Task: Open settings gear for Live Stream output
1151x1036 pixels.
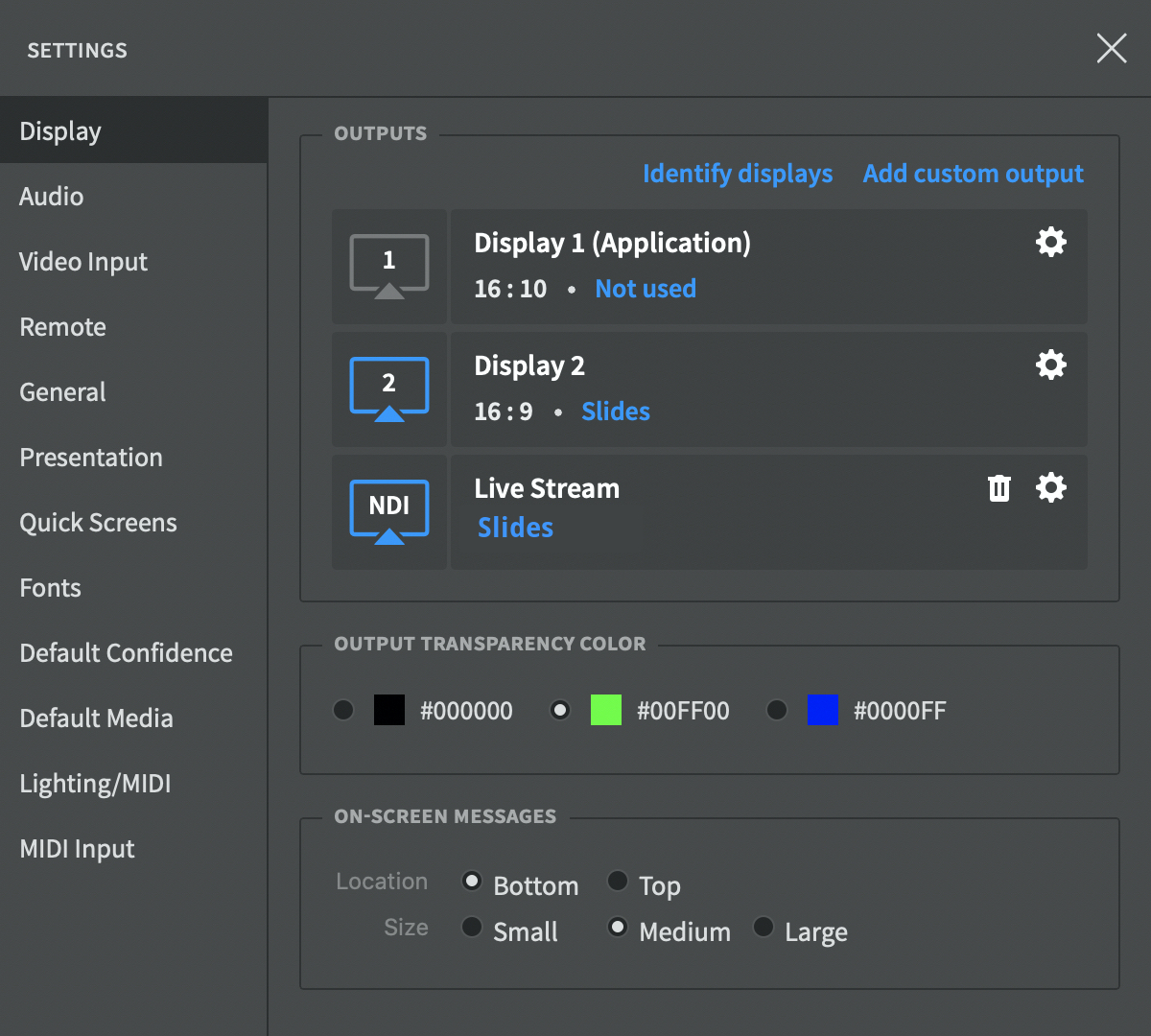Action: click(1051, 487)
